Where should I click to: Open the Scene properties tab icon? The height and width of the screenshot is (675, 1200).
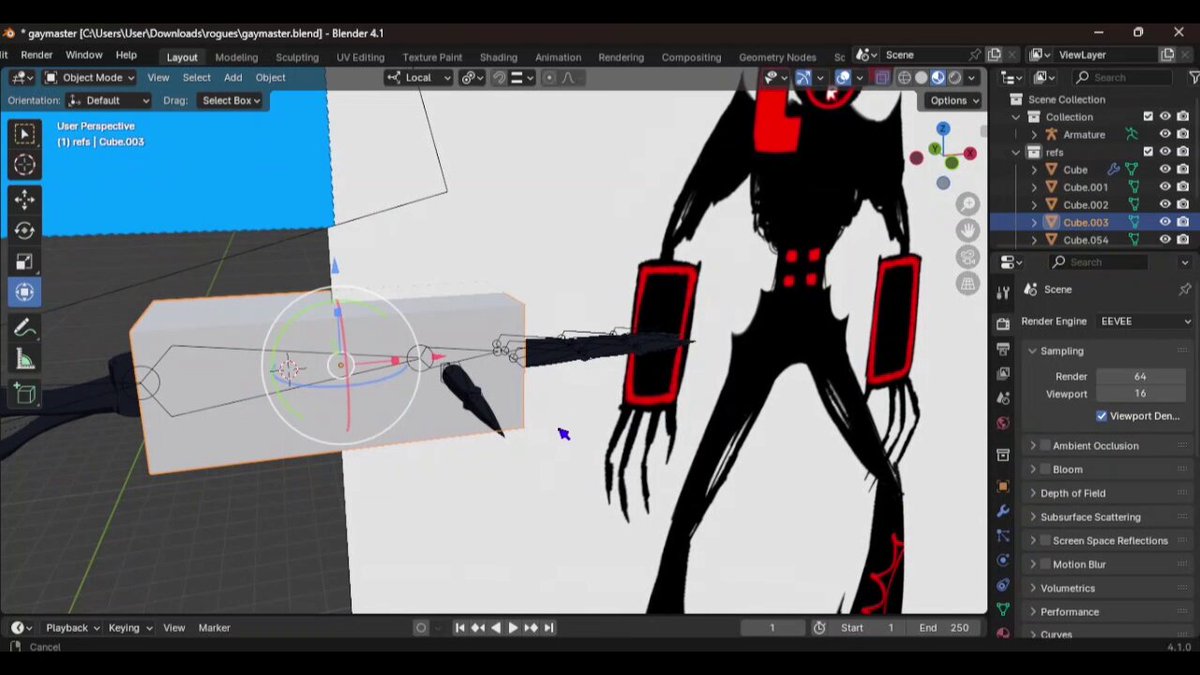pyautogui.click(x=1003, y=398)
